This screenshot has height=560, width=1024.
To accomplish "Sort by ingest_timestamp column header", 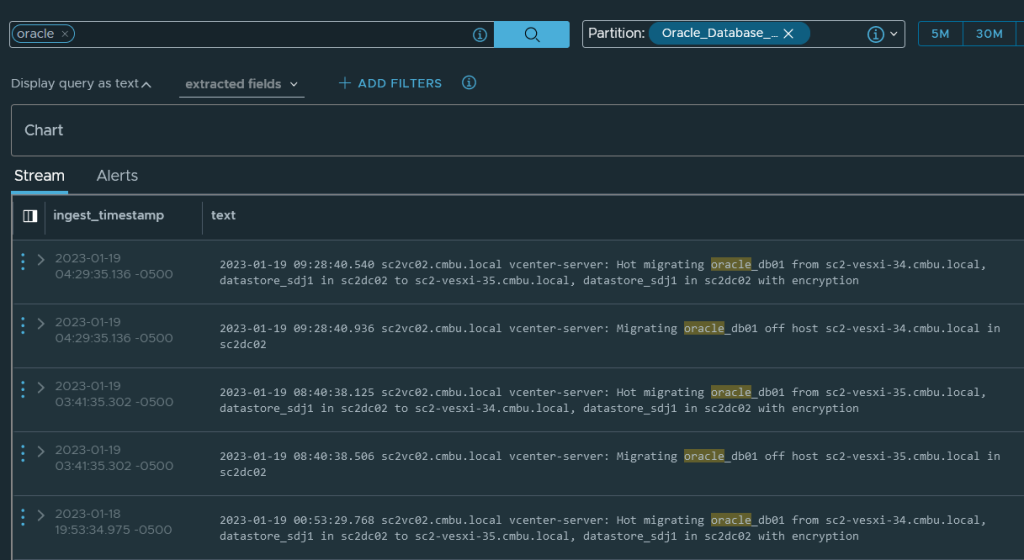I will click(108, 215).
